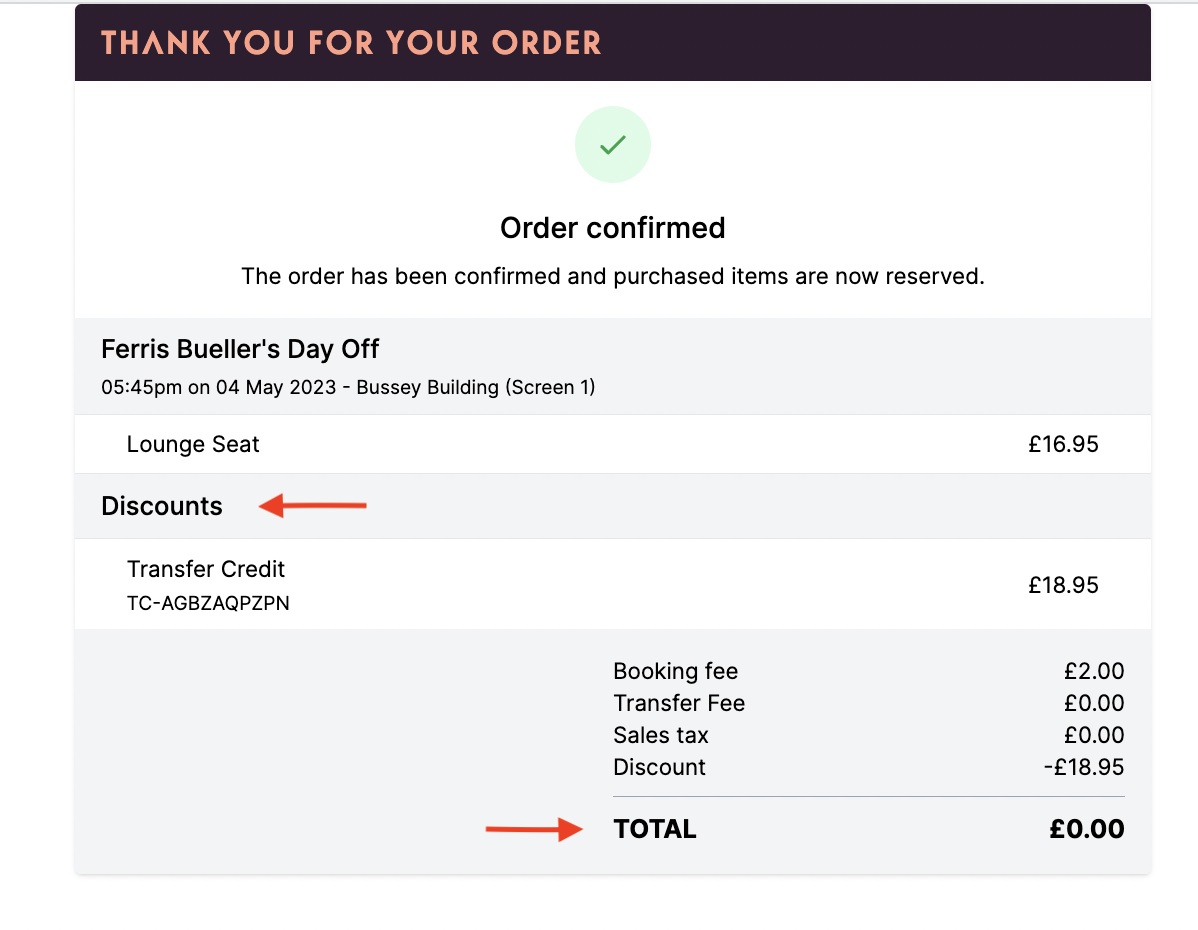Click the TC-AGBZAQPZPN credit code
The height and width of the screenshot is (930, 1198).
[x=208, y=604]
